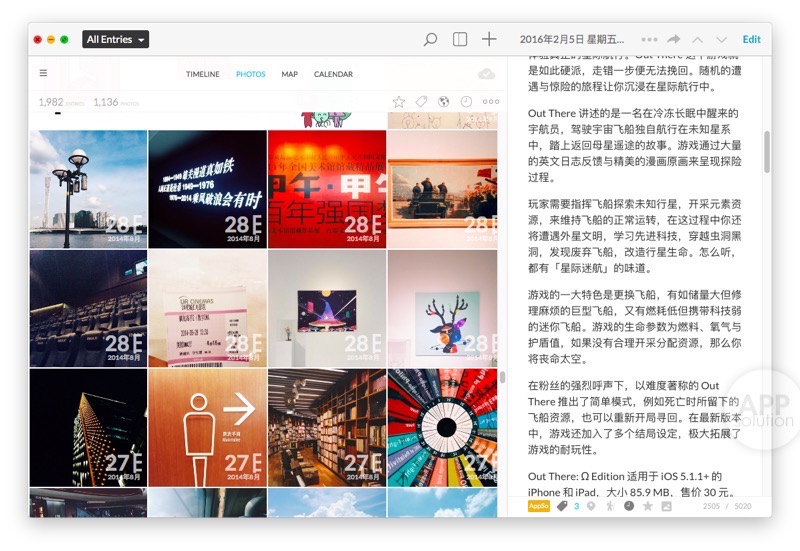The width and height of the screenshot is (800, 551).
Task: Click the entry date 2016年2月5日 星期五
Action: [x=572, y=39]
